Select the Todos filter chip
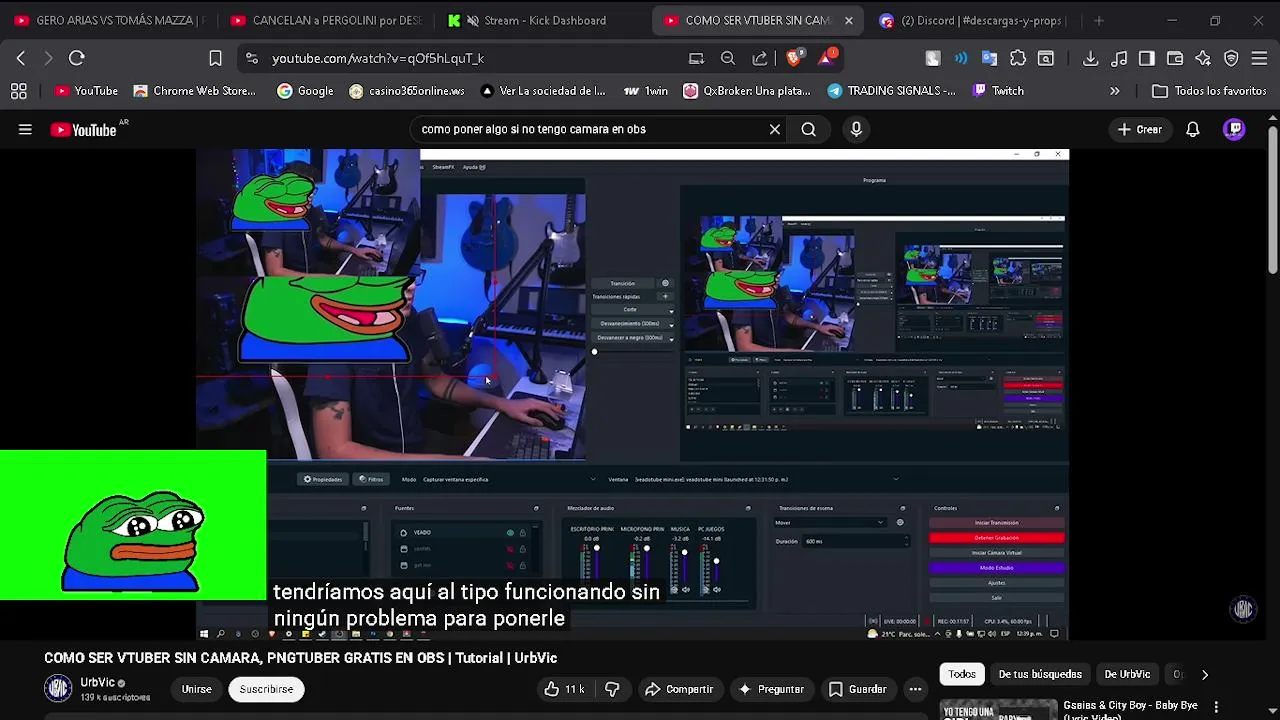Viewport: 1280px width, 720px height. click(962, 674)
